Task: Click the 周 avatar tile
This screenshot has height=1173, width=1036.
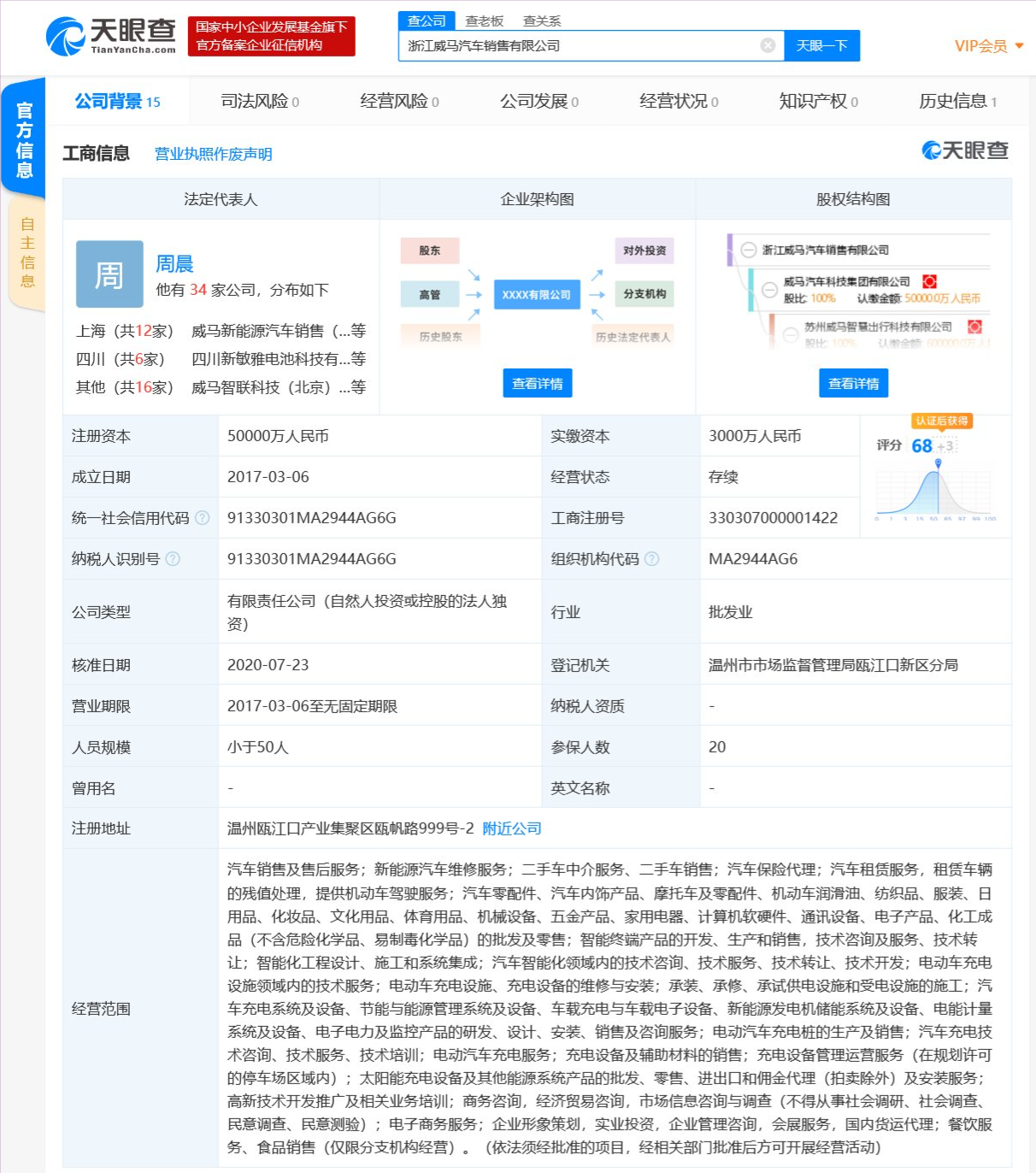Action: 109,274
